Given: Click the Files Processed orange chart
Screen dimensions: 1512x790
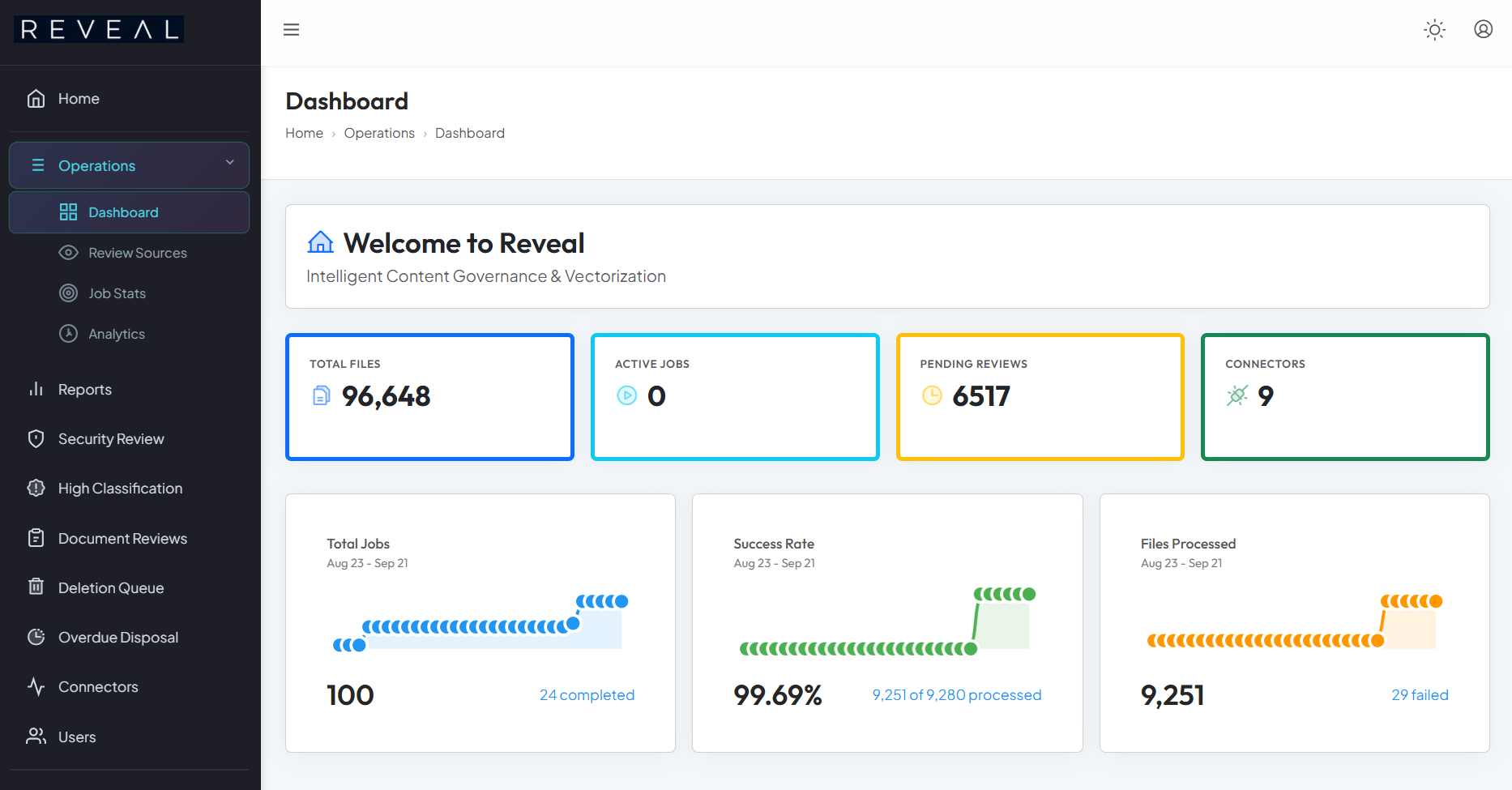Looking at the screenshot, I should pyautogui.click(x=1294, y=622).
